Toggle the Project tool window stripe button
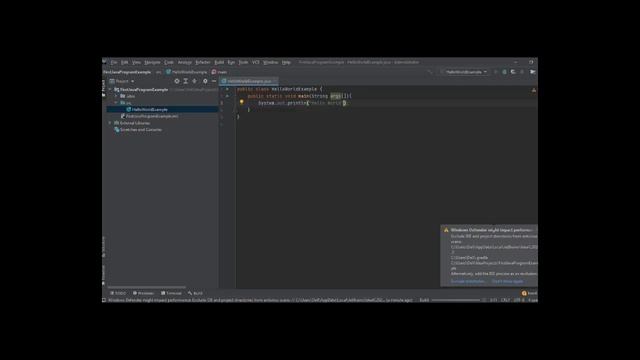640x360 pixels. click(104, 88)
